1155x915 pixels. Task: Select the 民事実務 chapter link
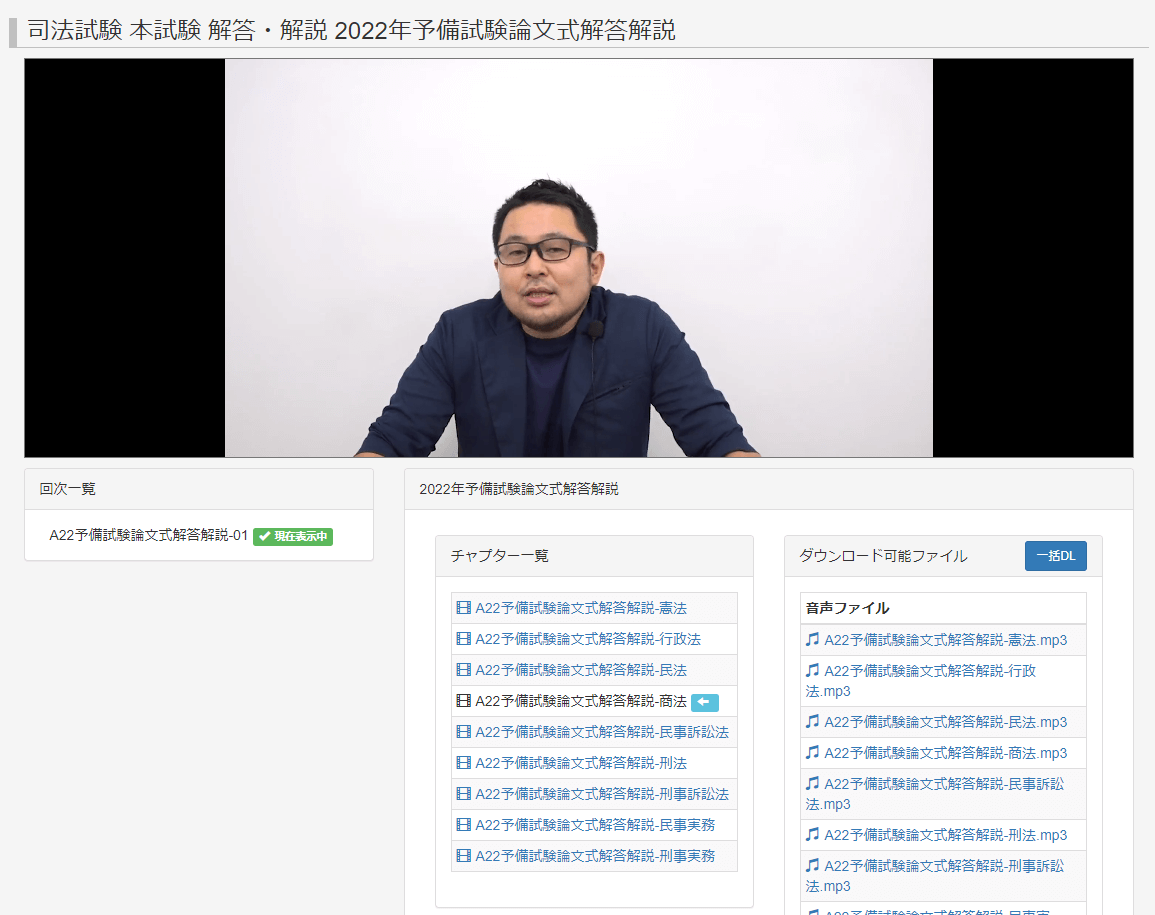(x=595, y=825)
